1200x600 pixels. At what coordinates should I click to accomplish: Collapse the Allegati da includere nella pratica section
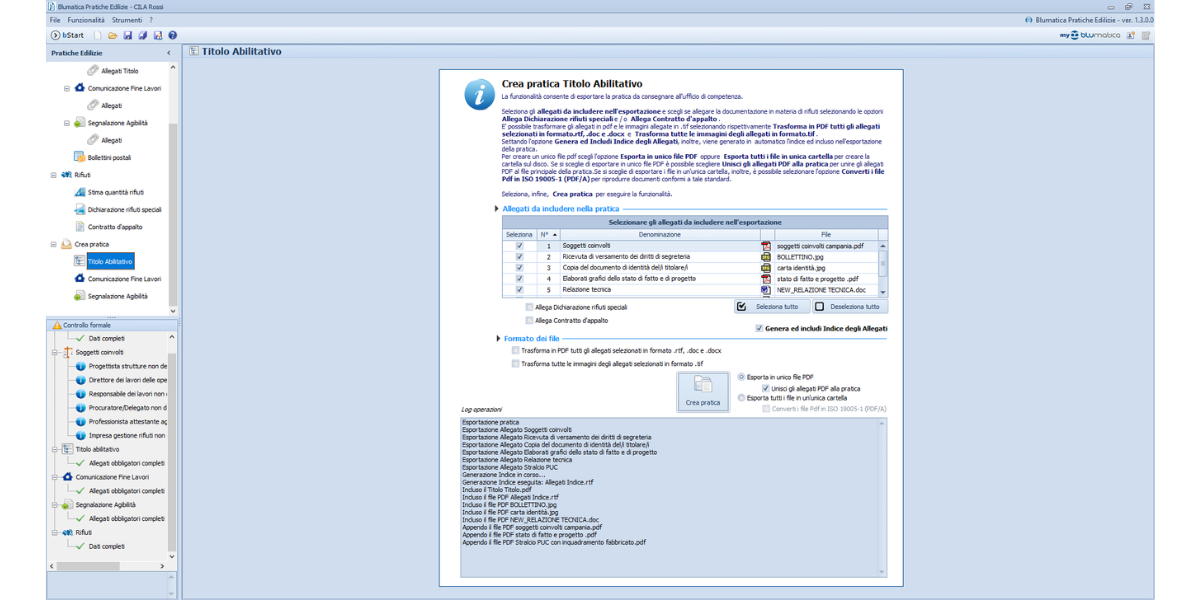click(497, 209)
